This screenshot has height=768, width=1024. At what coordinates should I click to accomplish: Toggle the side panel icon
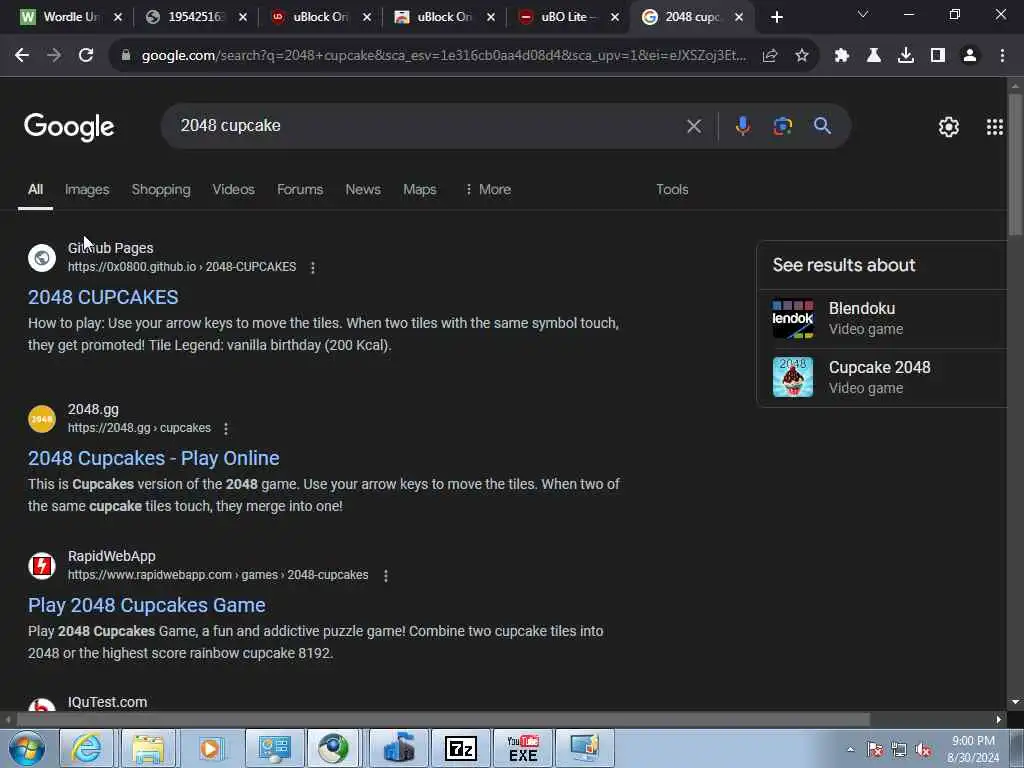tap(938, 56)
